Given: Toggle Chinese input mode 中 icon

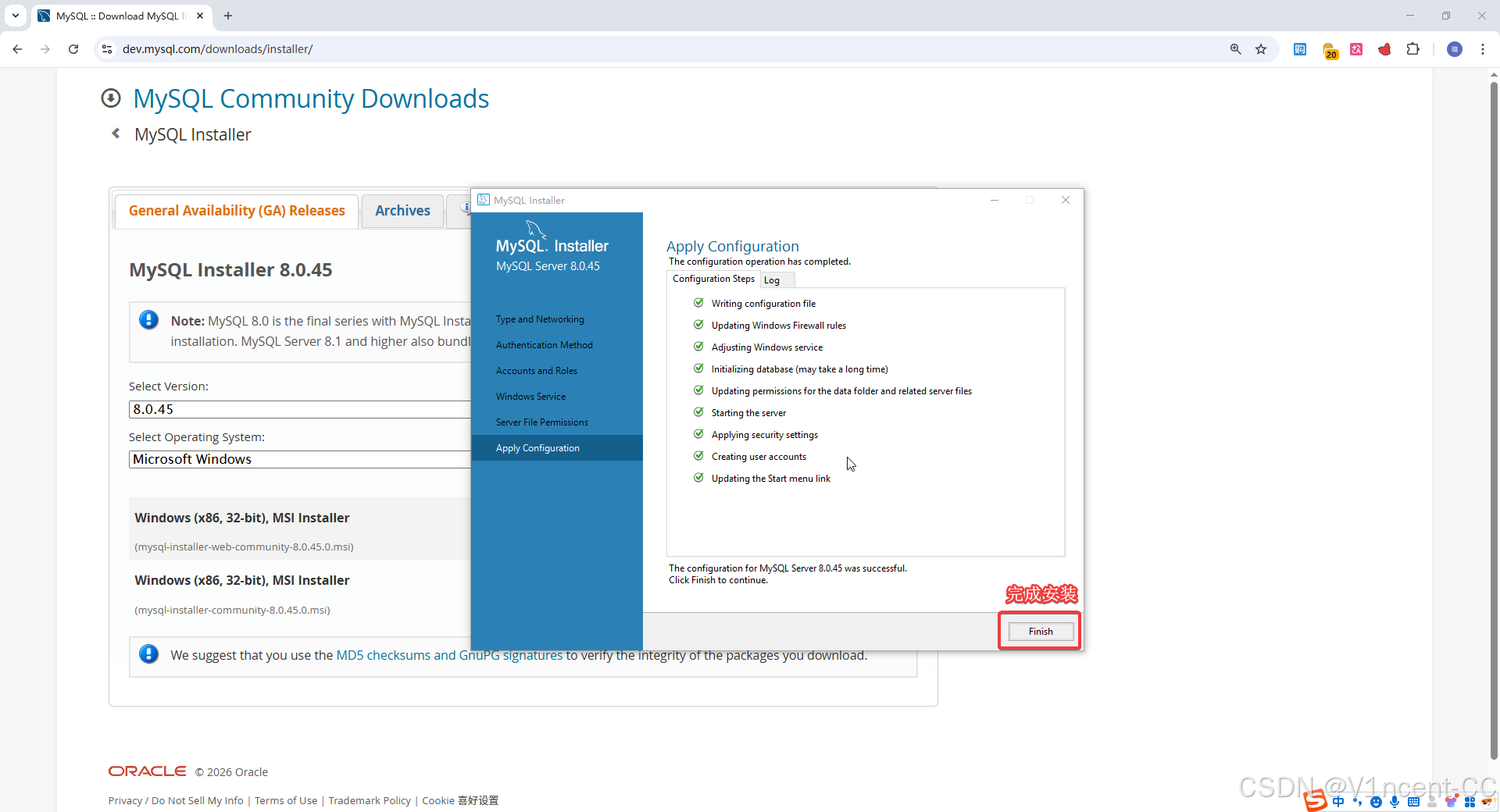Looking at the screenshot, I should tap(1338, 802).
